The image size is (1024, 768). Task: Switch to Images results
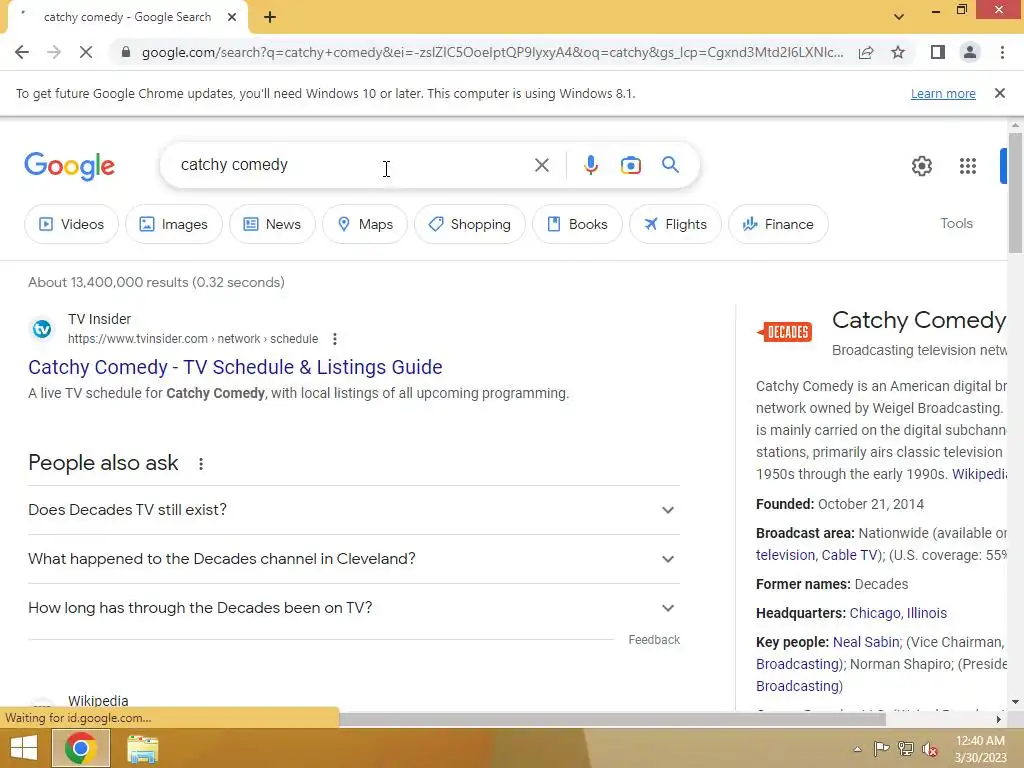point(174,224)
